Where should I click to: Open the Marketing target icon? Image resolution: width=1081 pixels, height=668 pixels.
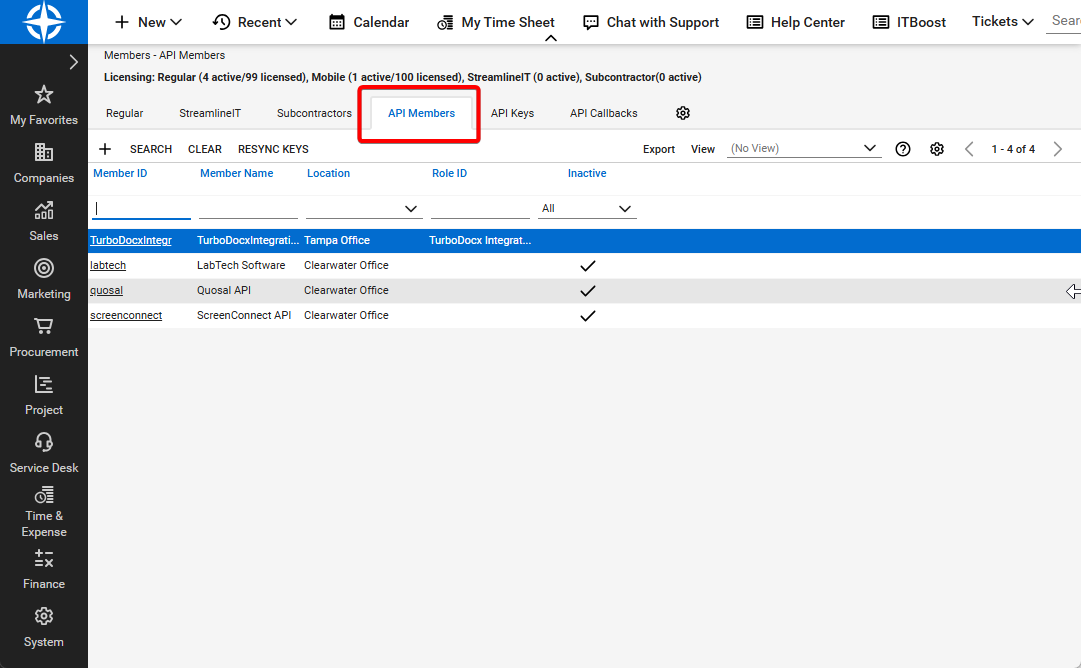pos(43,268)
